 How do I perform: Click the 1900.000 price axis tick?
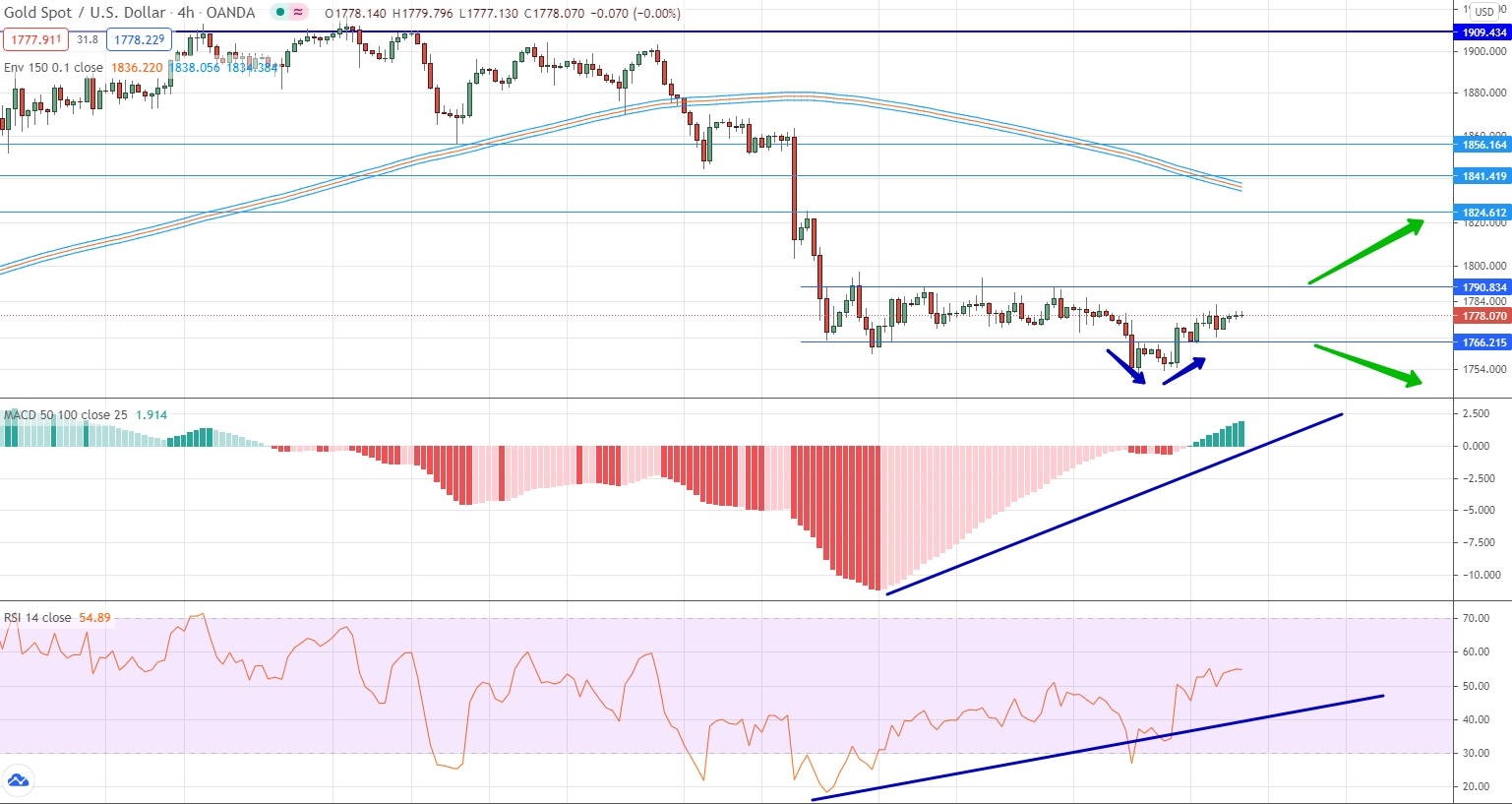click(x=1484, y=51)
